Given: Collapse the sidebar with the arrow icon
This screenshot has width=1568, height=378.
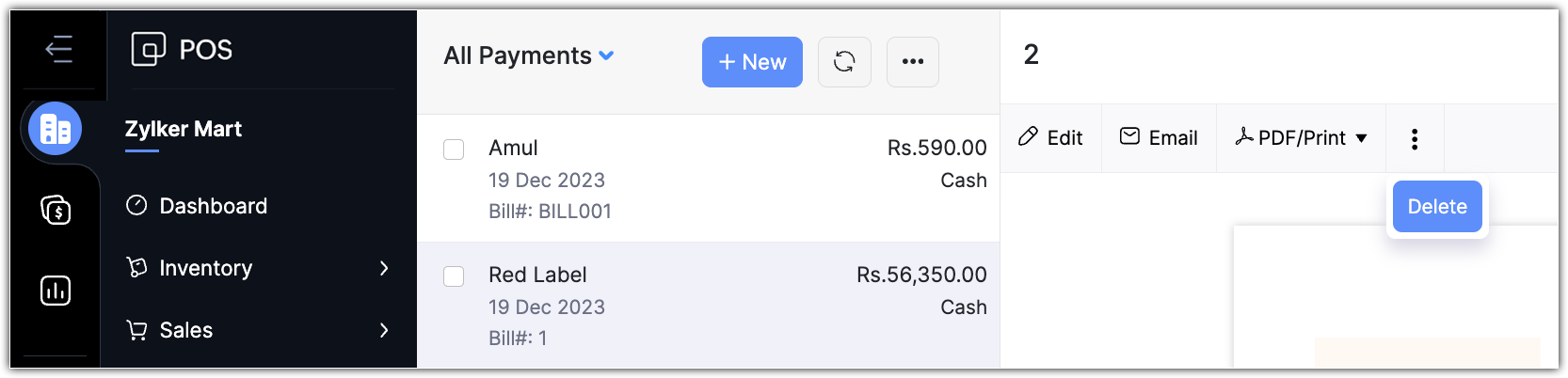Looking at the screenshot, I should pos(58,49).
